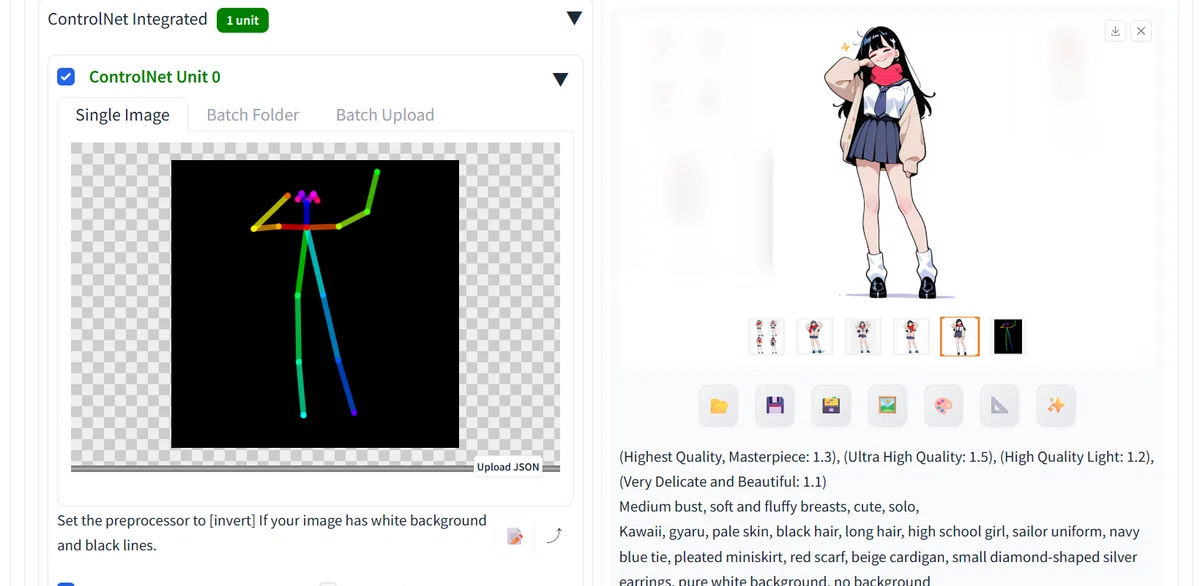Screen dimensions: 1200x586
Task: Collapse the ControlNet Unit 0 panel arrow
Action: click(x=561, y=79)
